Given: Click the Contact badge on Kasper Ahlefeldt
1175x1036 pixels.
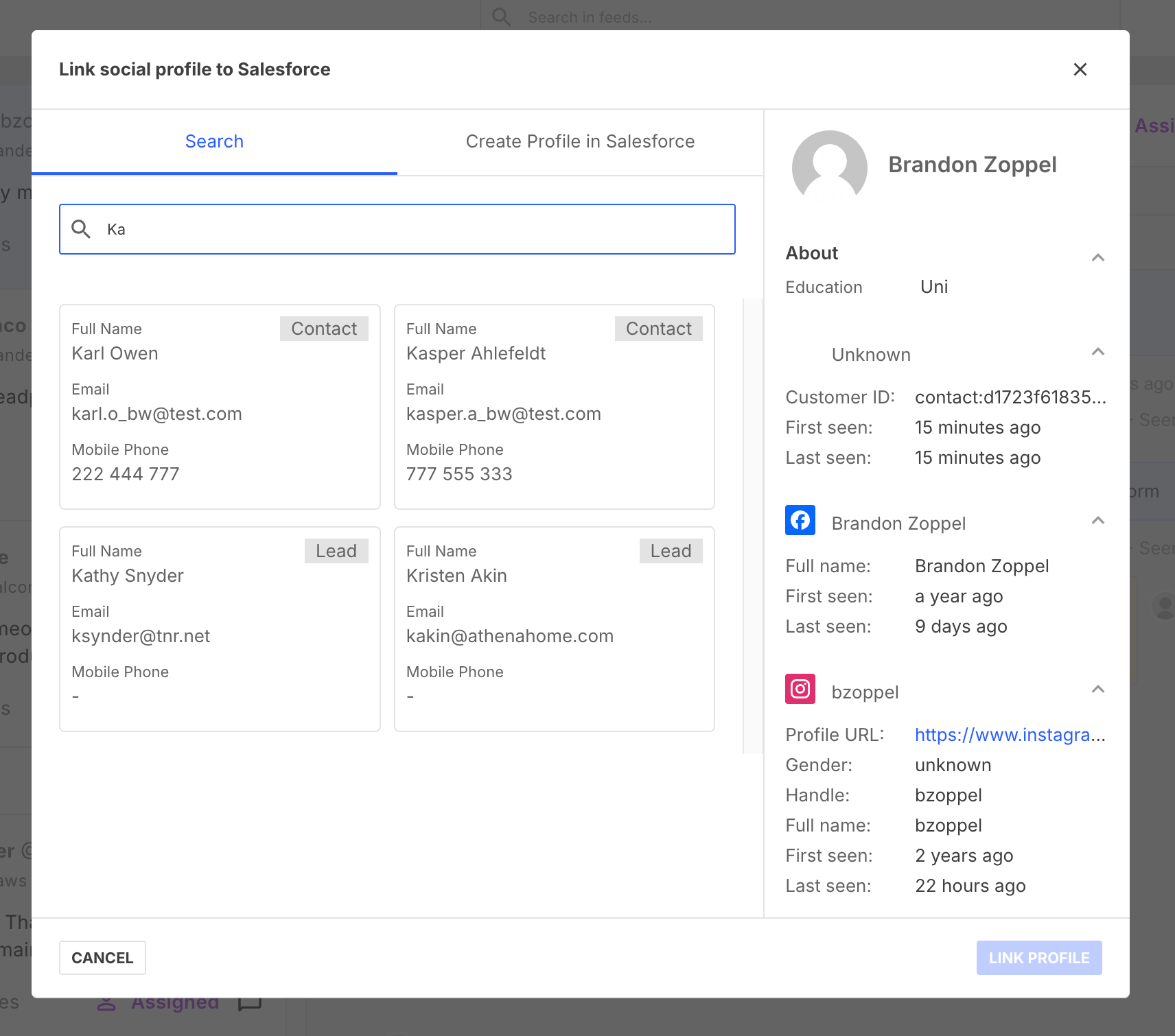Looking at the screenshot, I should pyautogui.click(x=659, y=329).
